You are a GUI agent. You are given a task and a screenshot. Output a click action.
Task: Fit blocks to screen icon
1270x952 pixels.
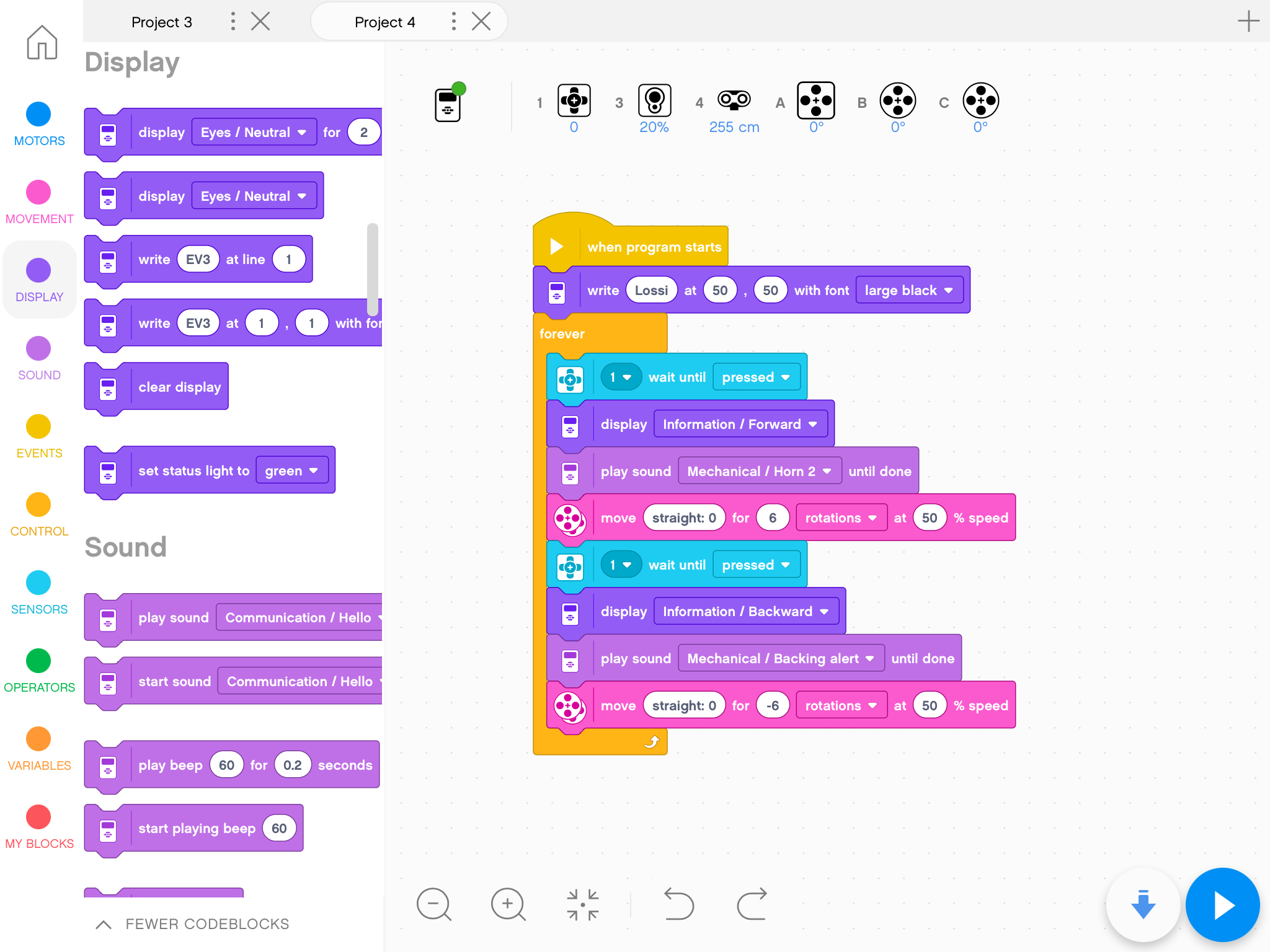(x=583, y=904)
